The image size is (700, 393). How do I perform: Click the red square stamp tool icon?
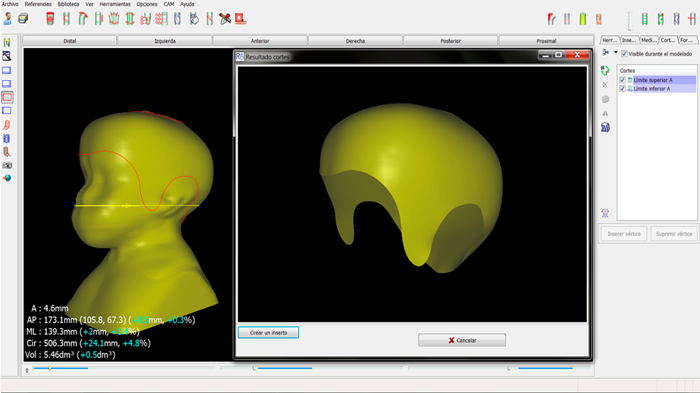point(241,18)
